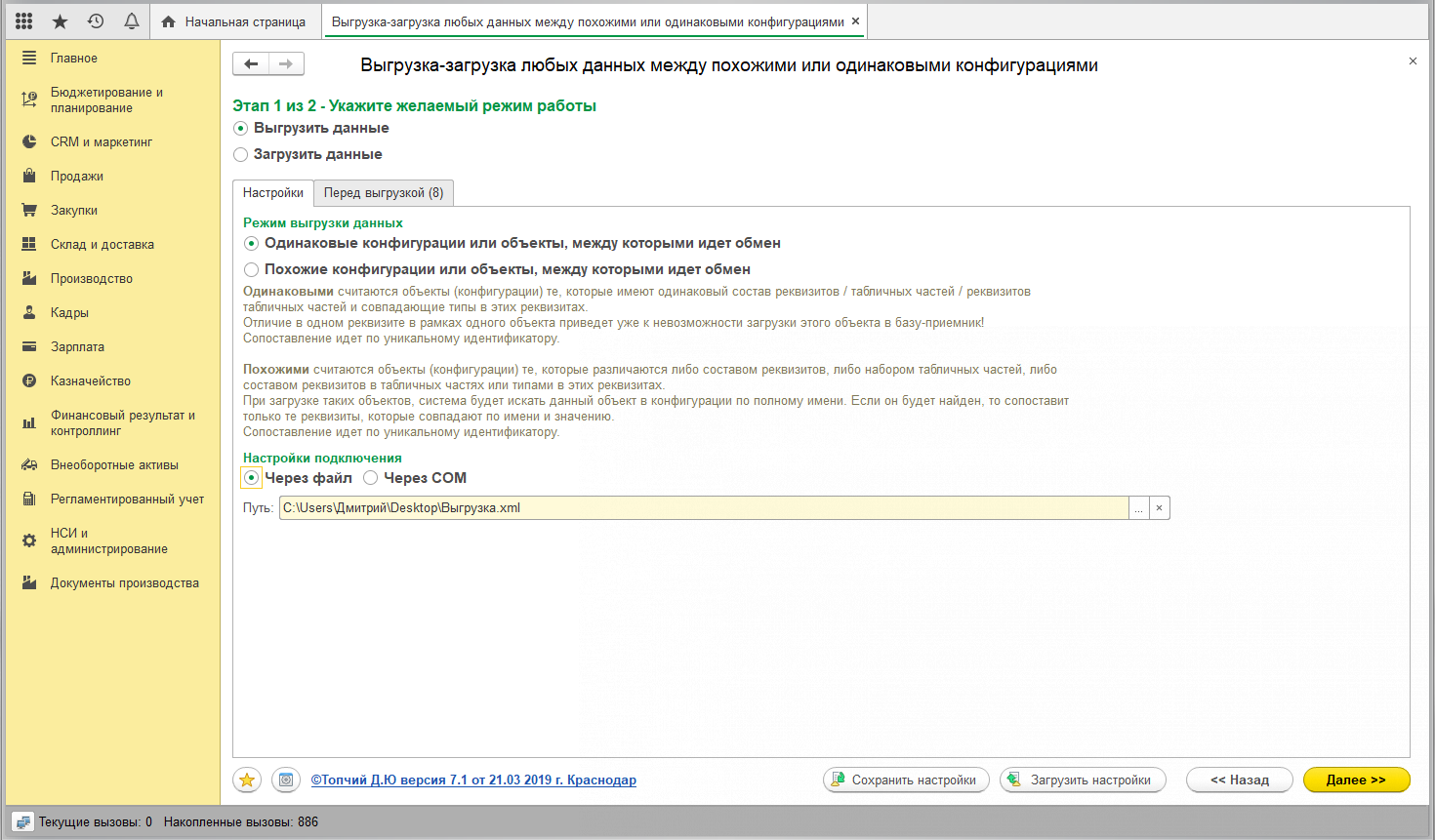Open the sections menu grid icon
This screenshot has width=1435, height=840.
click(x=24, y=20)
